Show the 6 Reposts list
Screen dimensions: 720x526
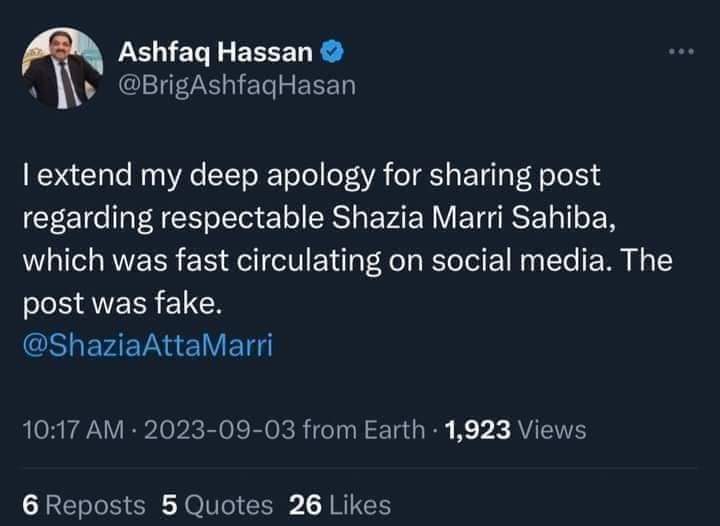(x=83, y=504)
